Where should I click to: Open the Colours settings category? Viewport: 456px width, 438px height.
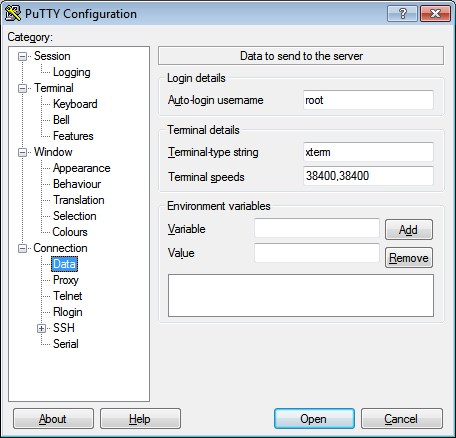tap(70, 232)
